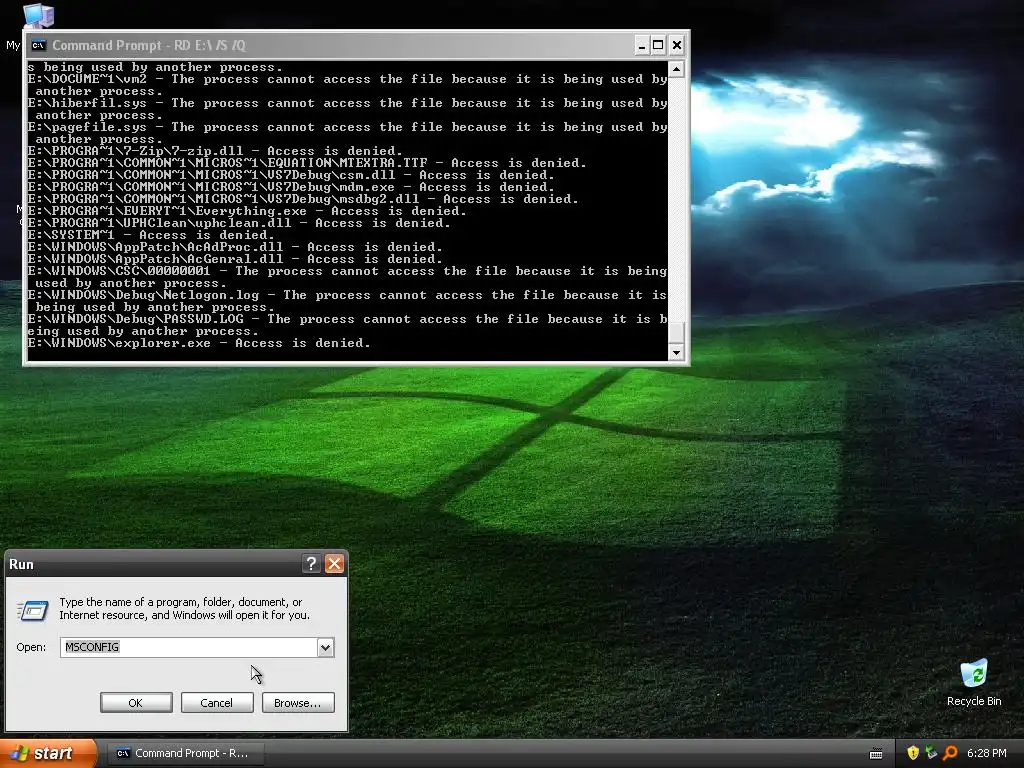Click the Command Prompt scrollbar up arrow
1024x768 pixels.
tap(676, 69)
